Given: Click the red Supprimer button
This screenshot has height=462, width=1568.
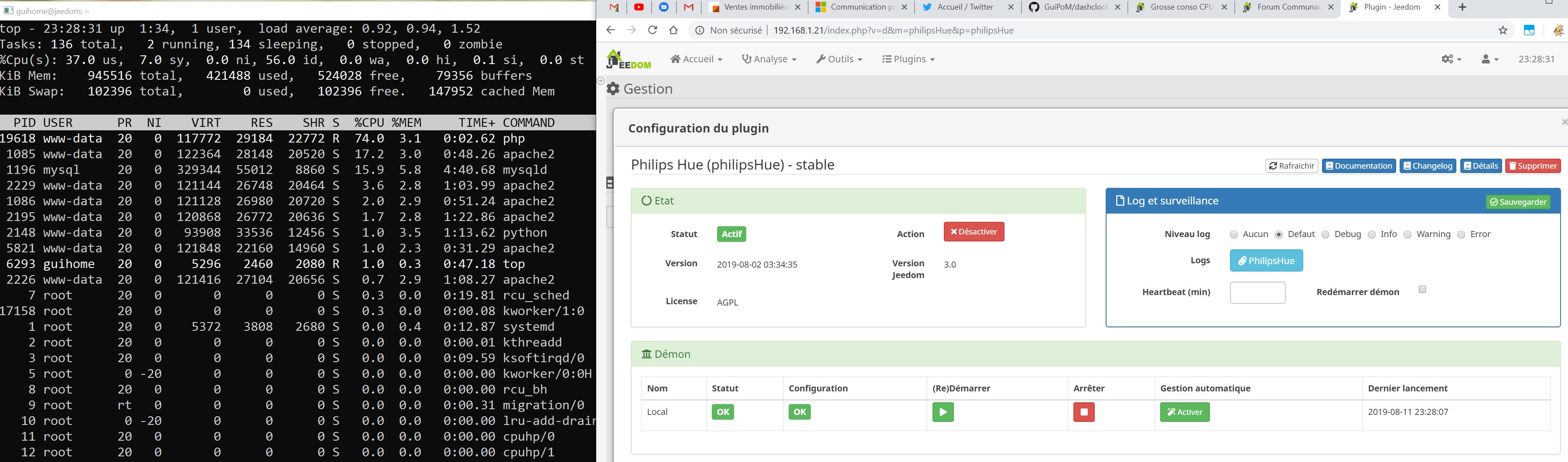Looking at the screenshot, I should coord(1533,166).
